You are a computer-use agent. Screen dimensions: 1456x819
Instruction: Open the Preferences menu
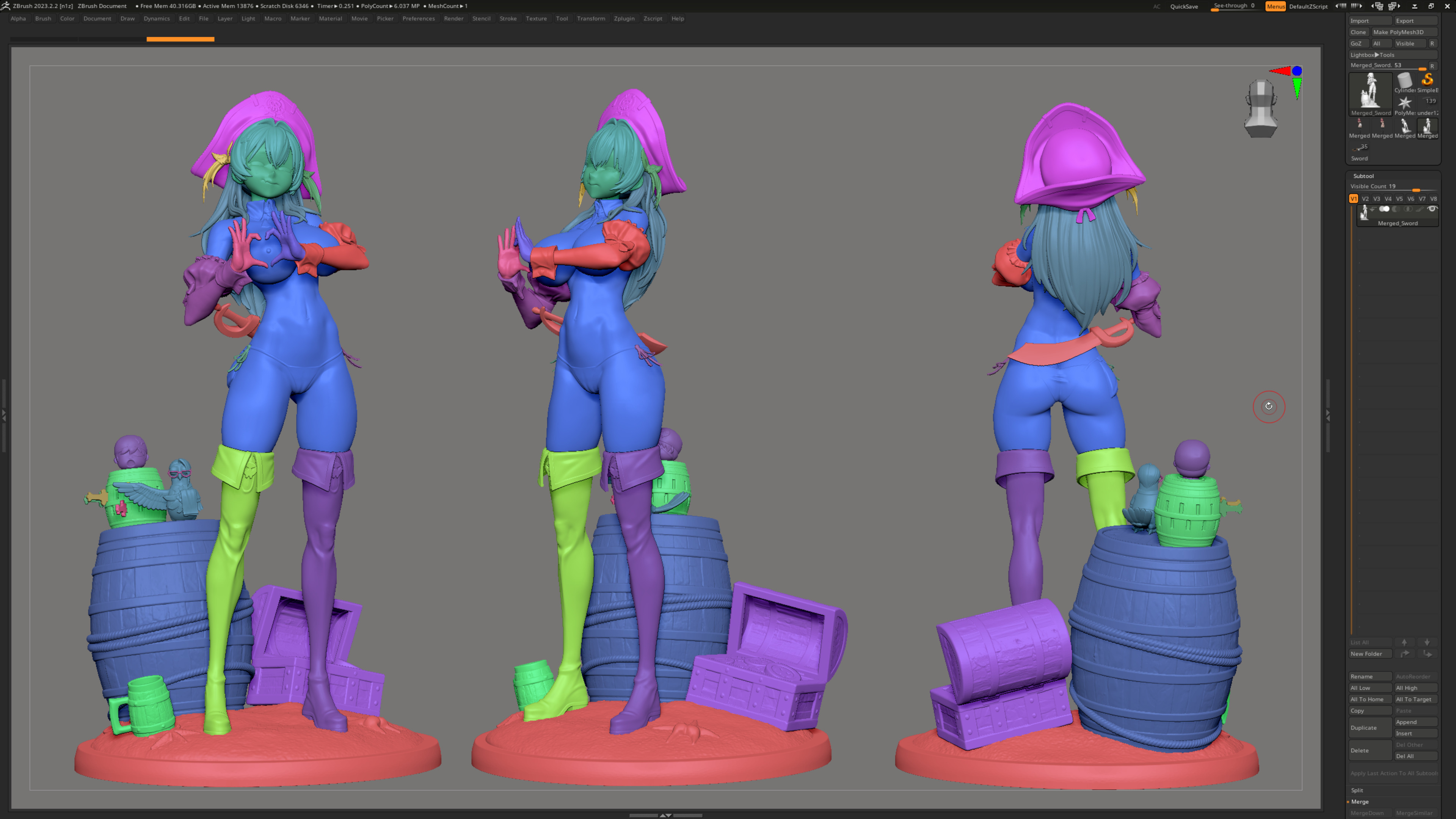[419, 19]
